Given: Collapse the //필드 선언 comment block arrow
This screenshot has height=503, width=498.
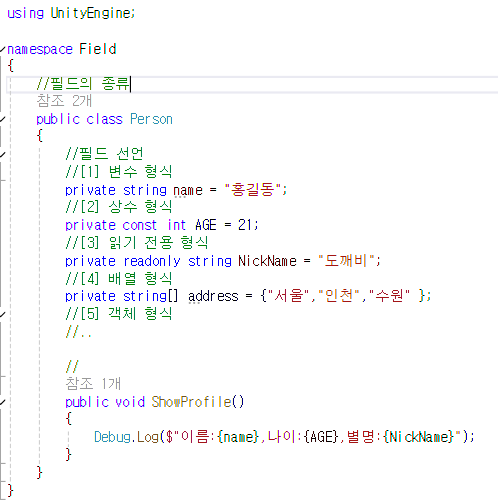Looking at the screenshot, I should 3,154.
